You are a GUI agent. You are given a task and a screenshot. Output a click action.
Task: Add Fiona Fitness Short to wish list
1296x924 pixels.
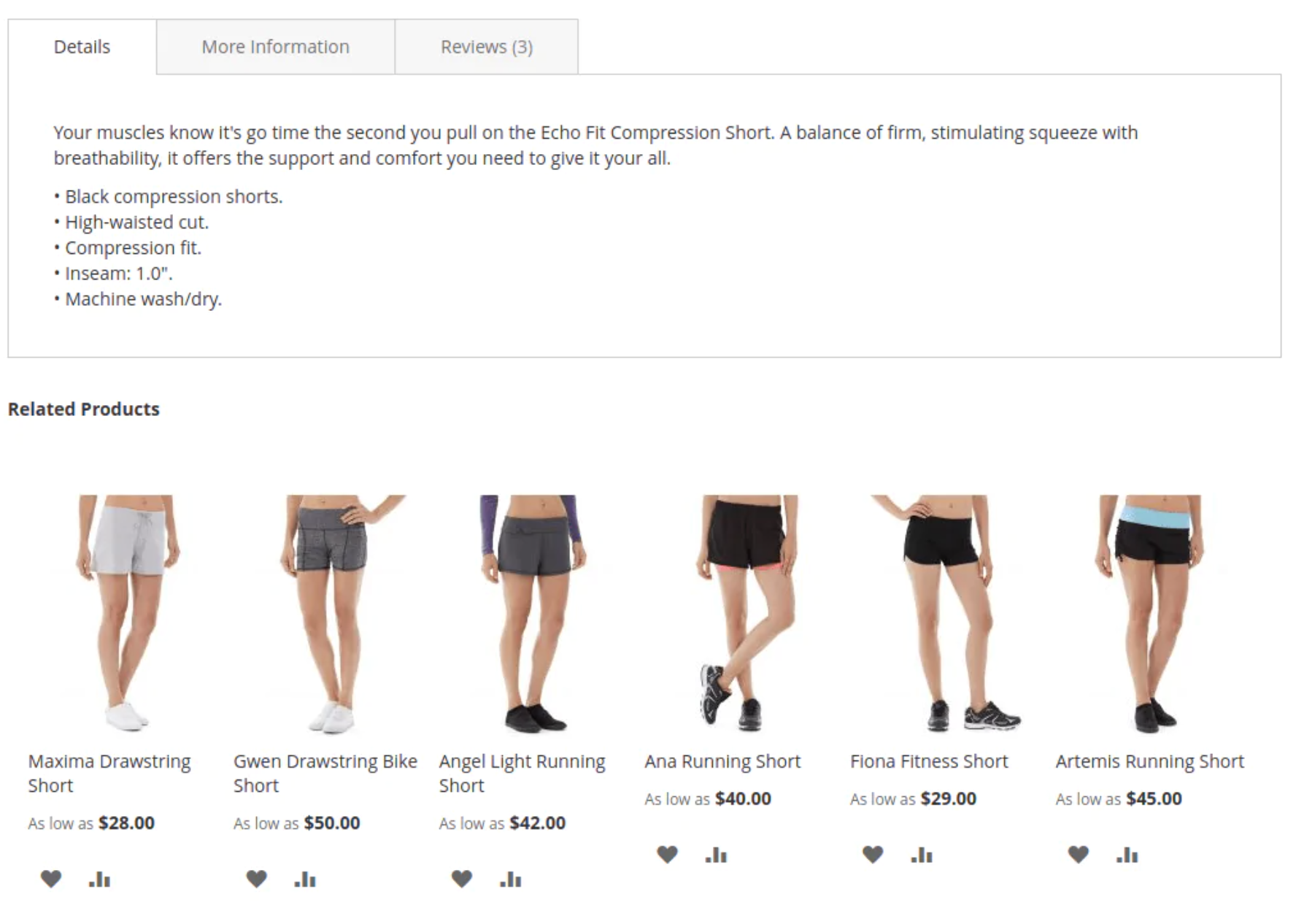[x=873, y=855]
